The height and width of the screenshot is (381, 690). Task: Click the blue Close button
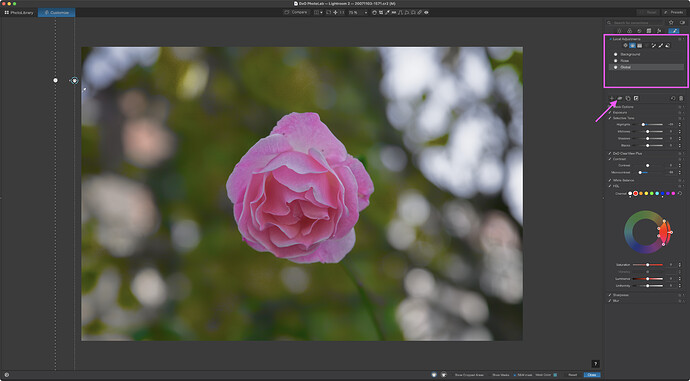(592, 375)
